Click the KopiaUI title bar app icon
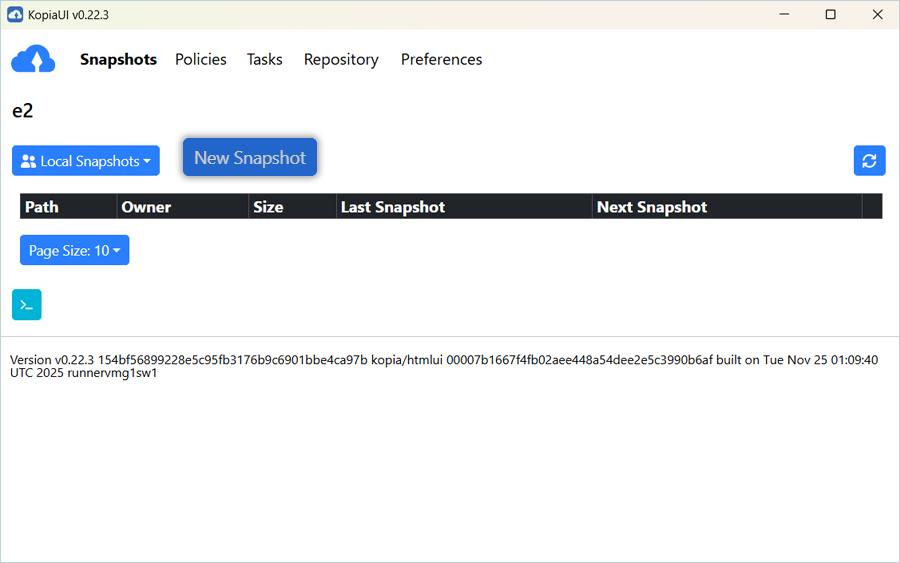900x563 pixels. click(15, 15)
